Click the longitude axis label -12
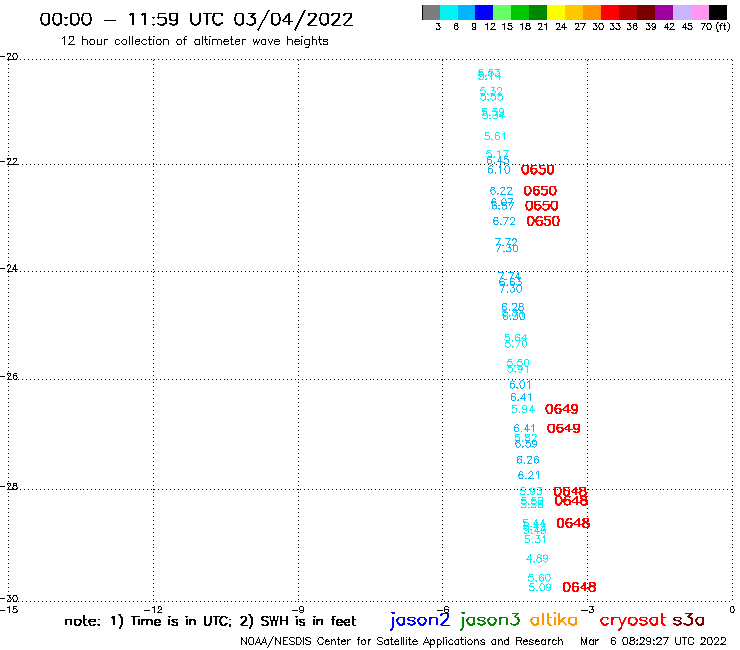740x650 pixels. [153, 610]
